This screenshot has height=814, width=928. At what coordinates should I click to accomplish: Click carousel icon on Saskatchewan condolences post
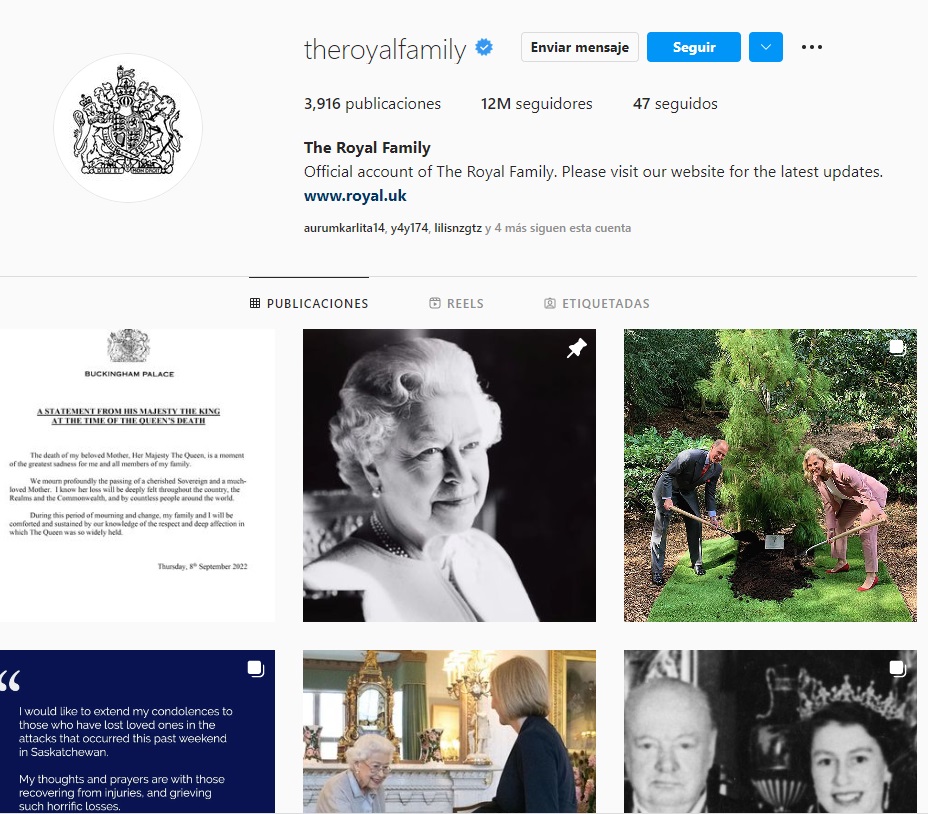256,669
